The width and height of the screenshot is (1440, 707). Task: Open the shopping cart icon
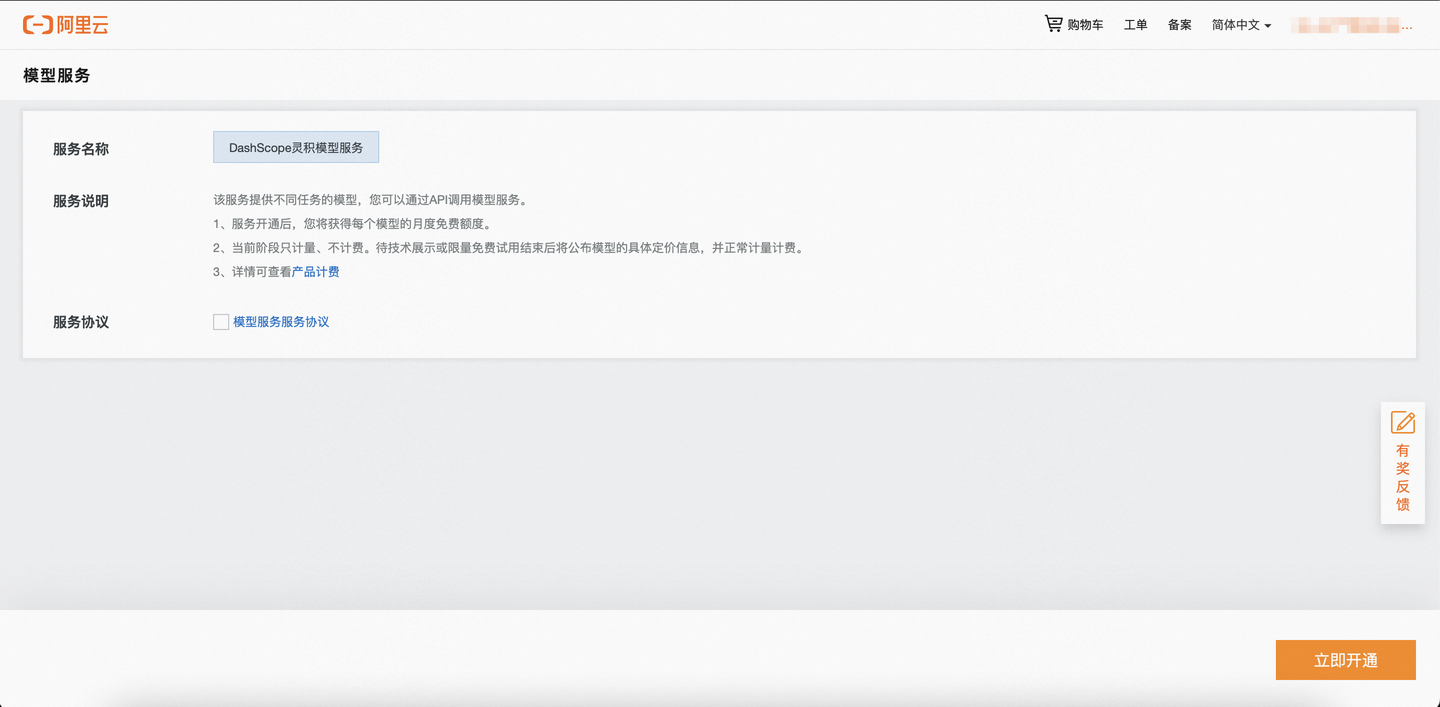[x=1053, y=23]
